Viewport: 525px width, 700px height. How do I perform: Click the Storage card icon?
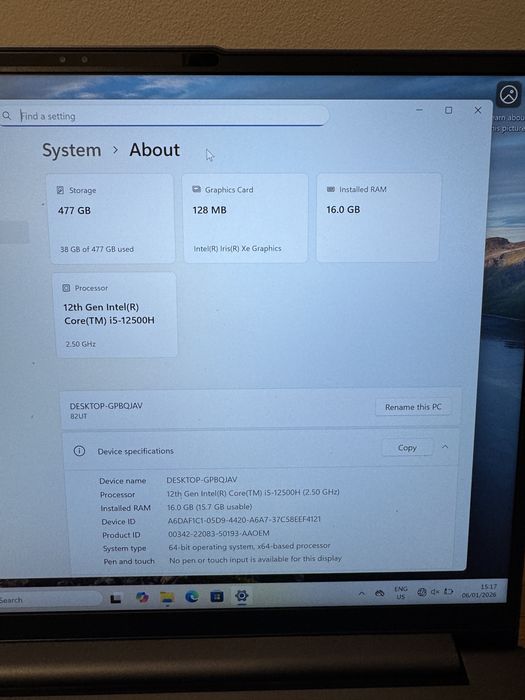(60, 190)
